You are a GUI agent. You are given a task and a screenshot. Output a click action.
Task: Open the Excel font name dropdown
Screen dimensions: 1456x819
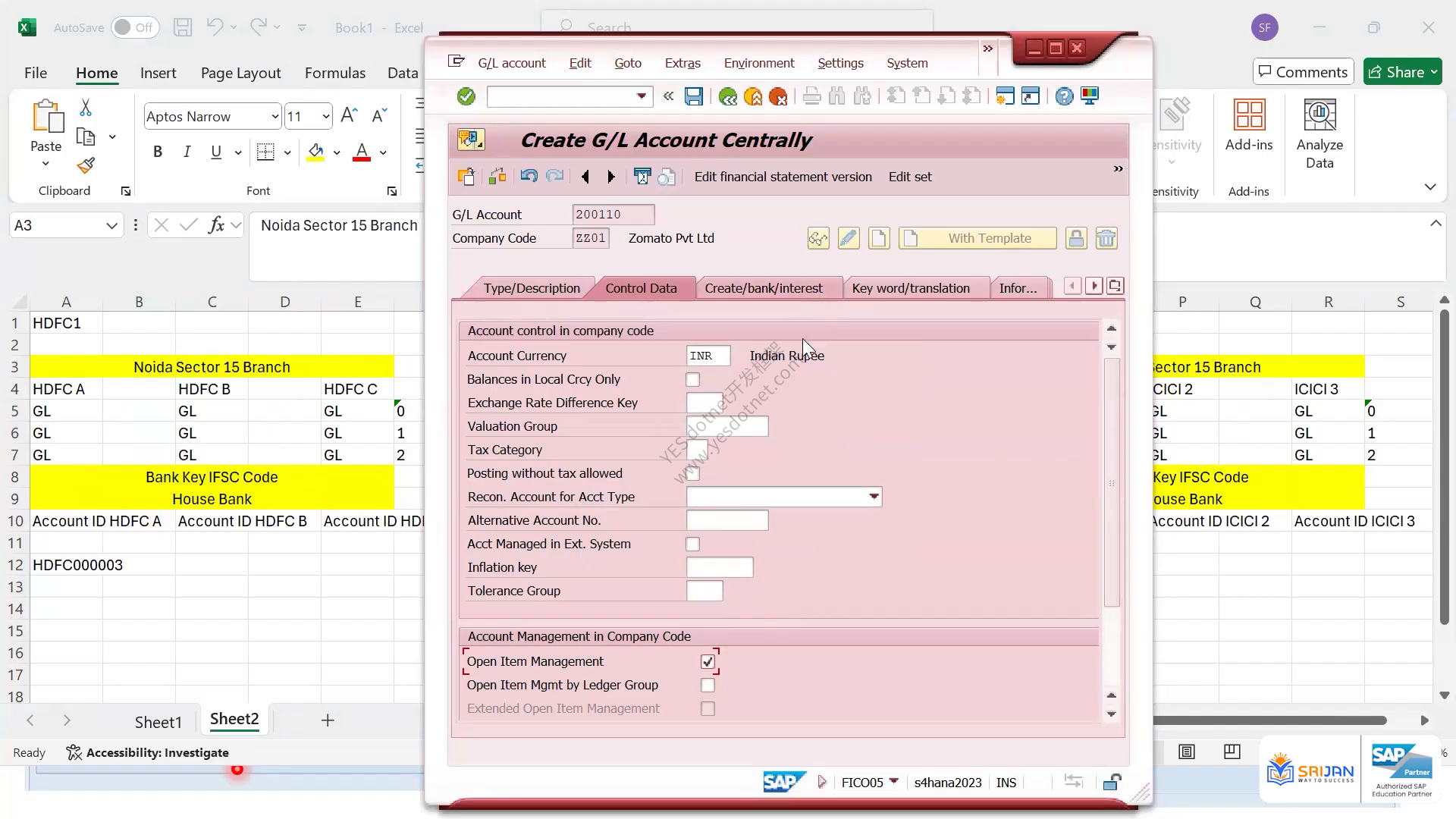(275, 116)
